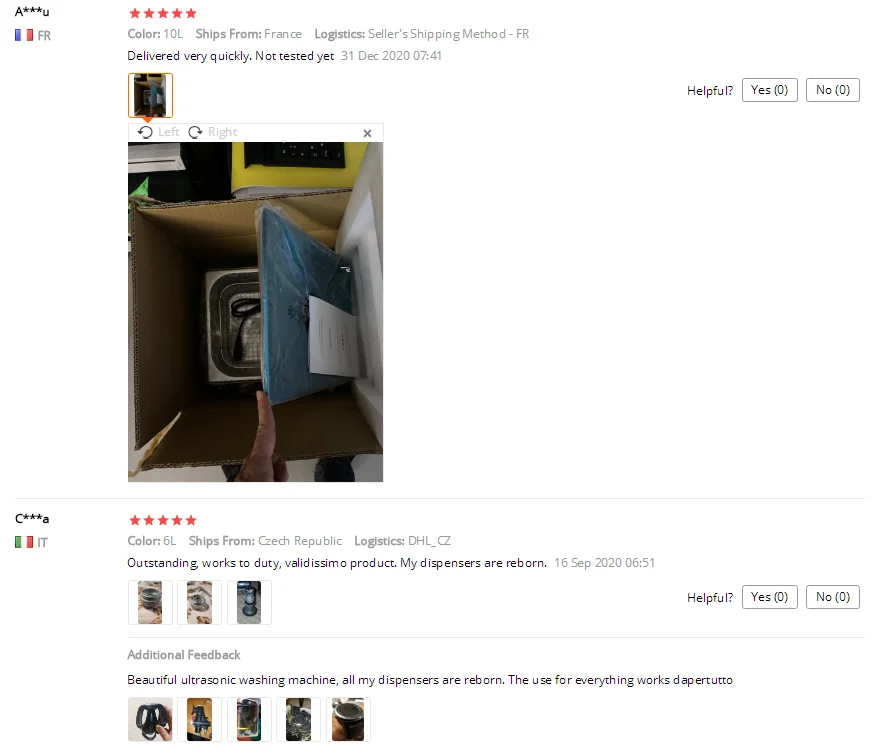The height and width of the screenshot is (754, 881).
Task: Vote No (0) on C***a's review
Action: 833,597
